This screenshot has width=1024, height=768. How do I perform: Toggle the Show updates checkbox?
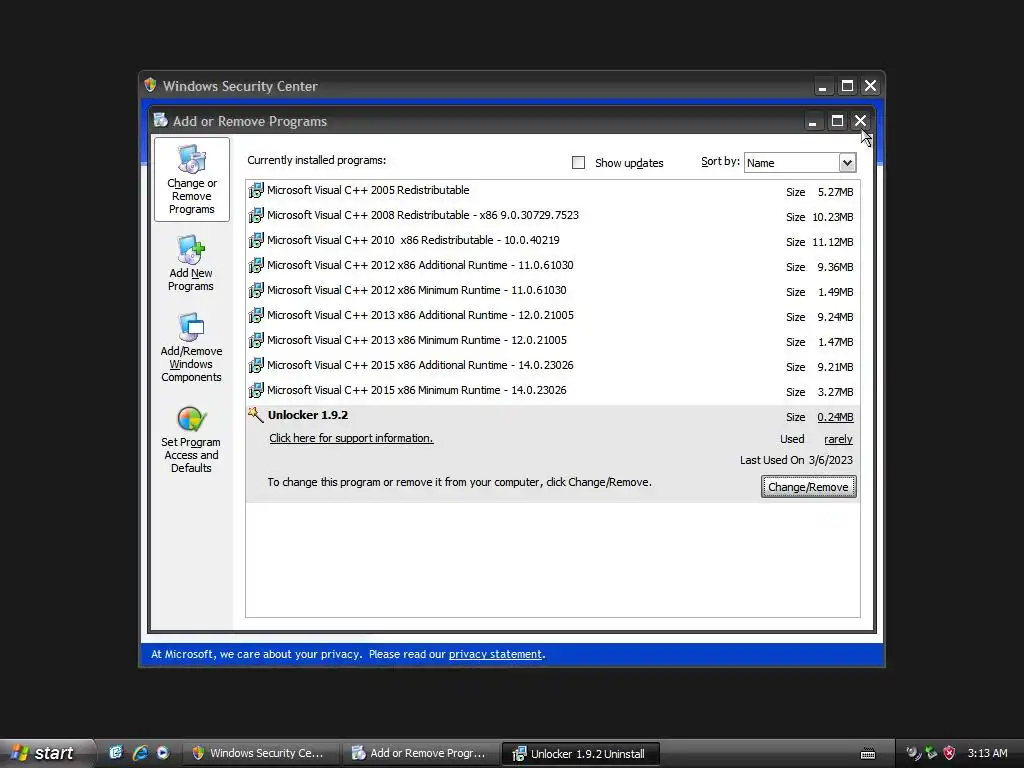[x=579, y=163]
